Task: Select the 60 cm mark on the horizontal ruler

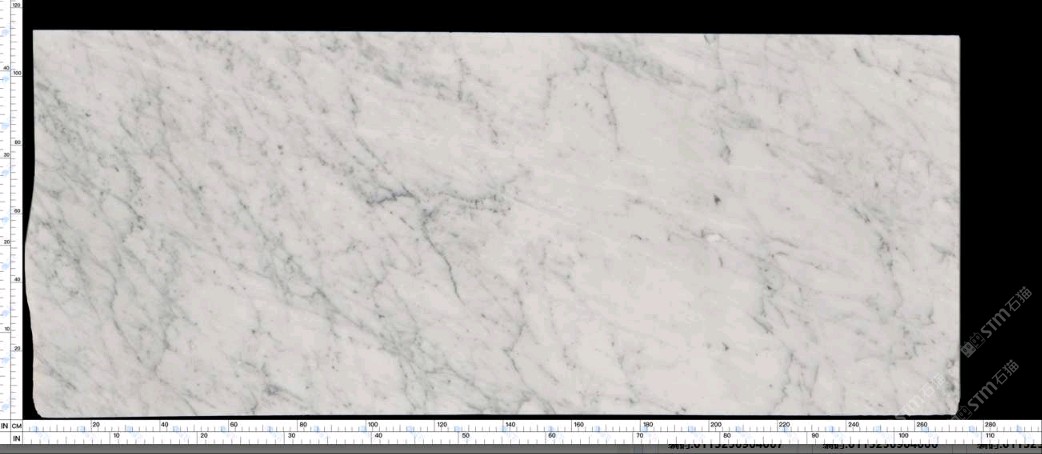Action: coord(233,424)
